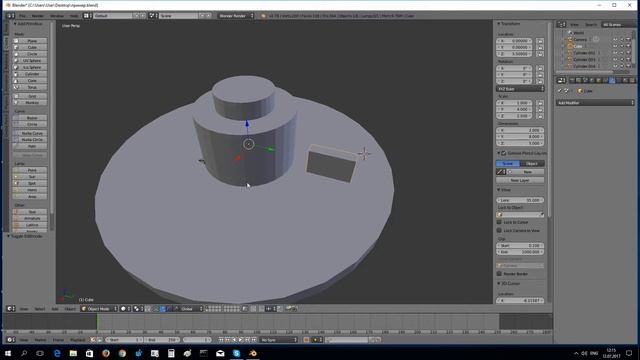Add a Bezier curve
Image resolution: width=640 pixels, height=360 pixels.
point(30,118)
